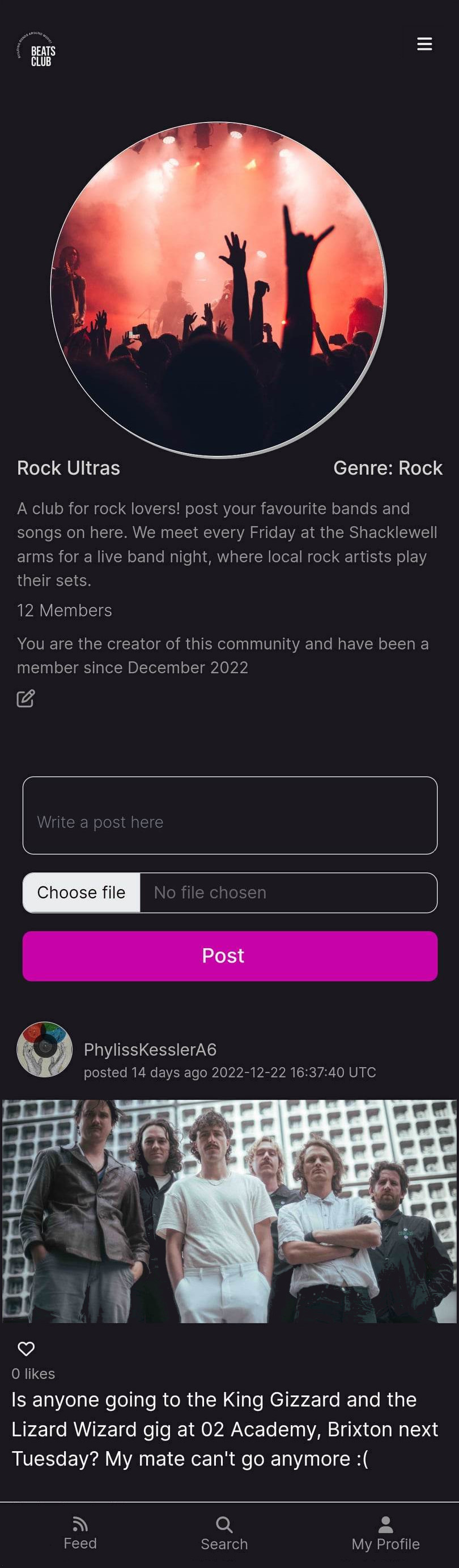Click the Rock Ultras community cover image
Screen dimensions: 459x1568
point(218,290)
